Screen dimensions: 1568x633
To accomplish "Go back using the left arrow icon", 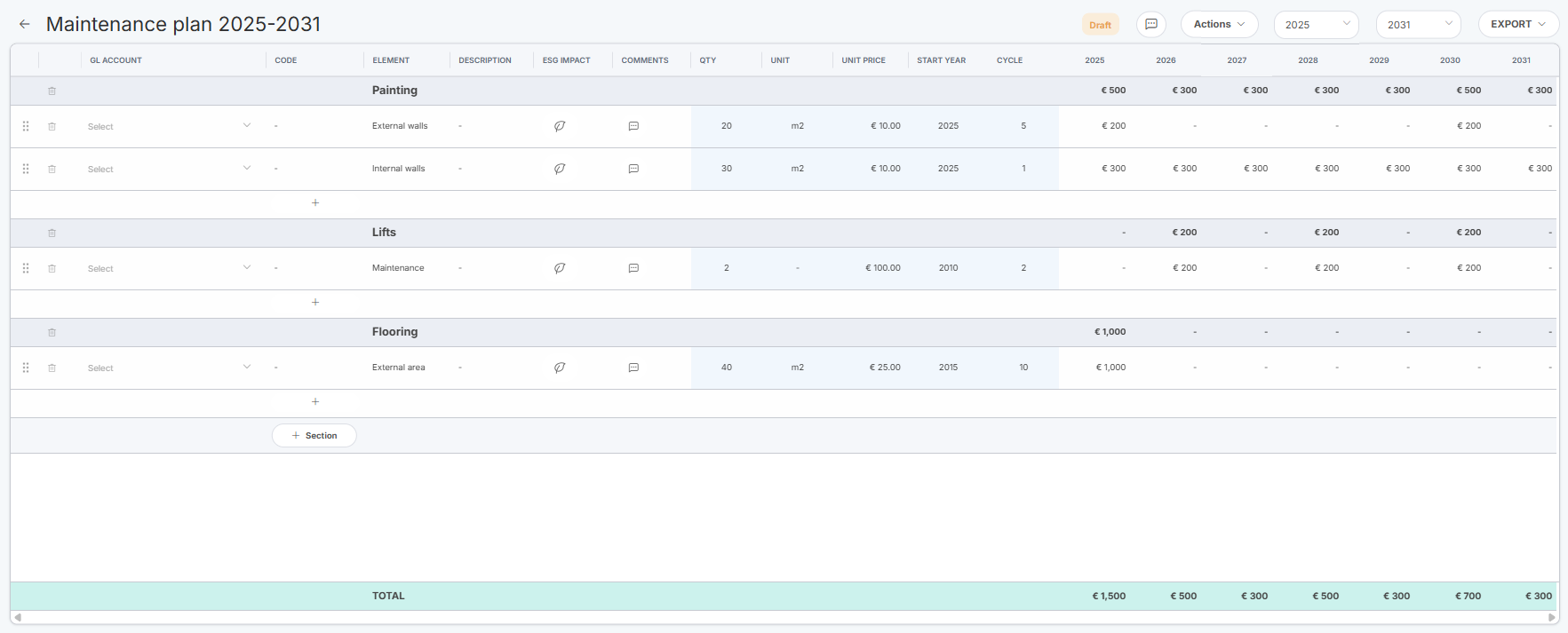I will (x=25, y=24).
